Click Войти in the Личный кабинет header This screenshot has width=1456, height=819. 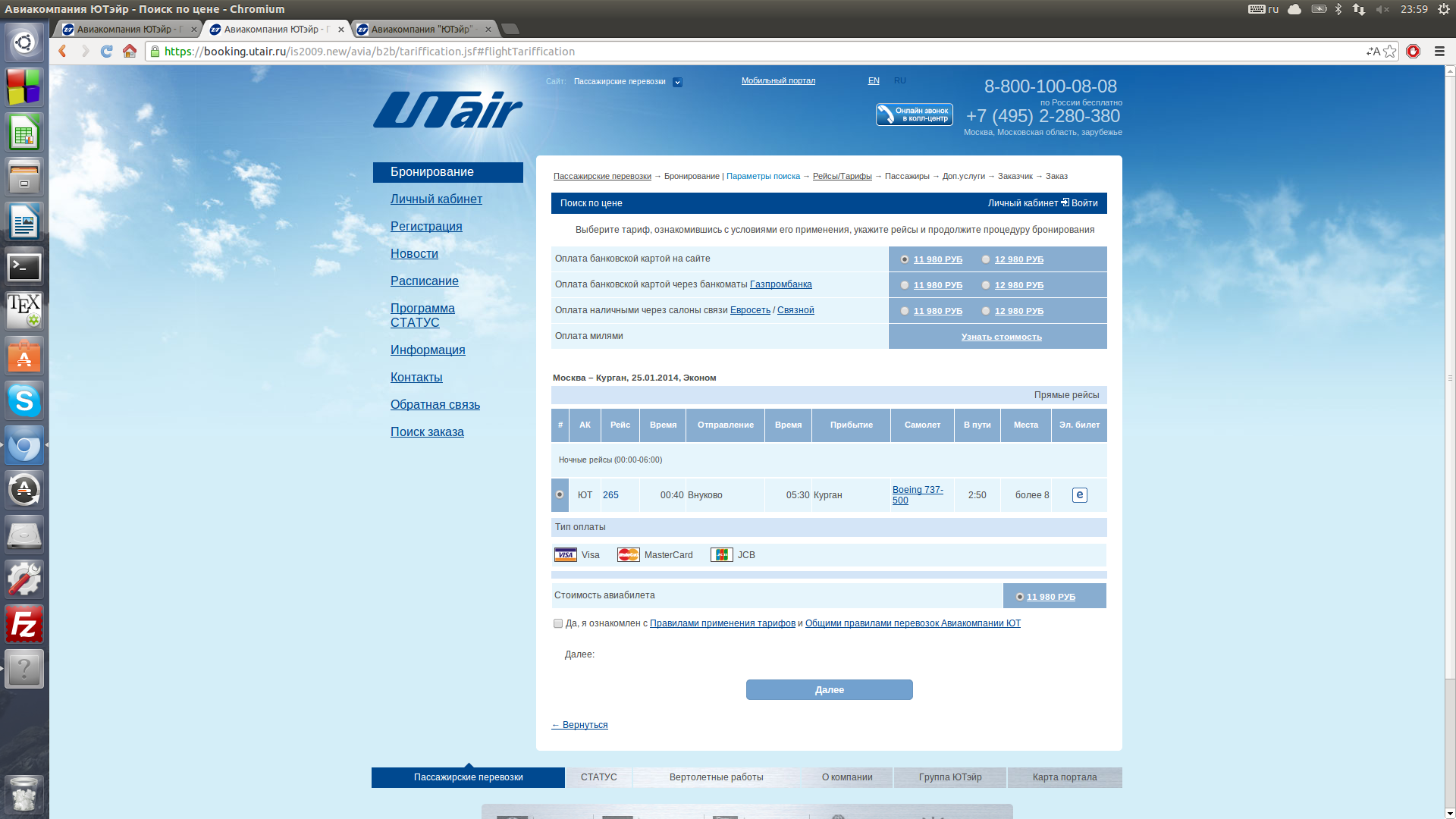[x=1084, y=203]
